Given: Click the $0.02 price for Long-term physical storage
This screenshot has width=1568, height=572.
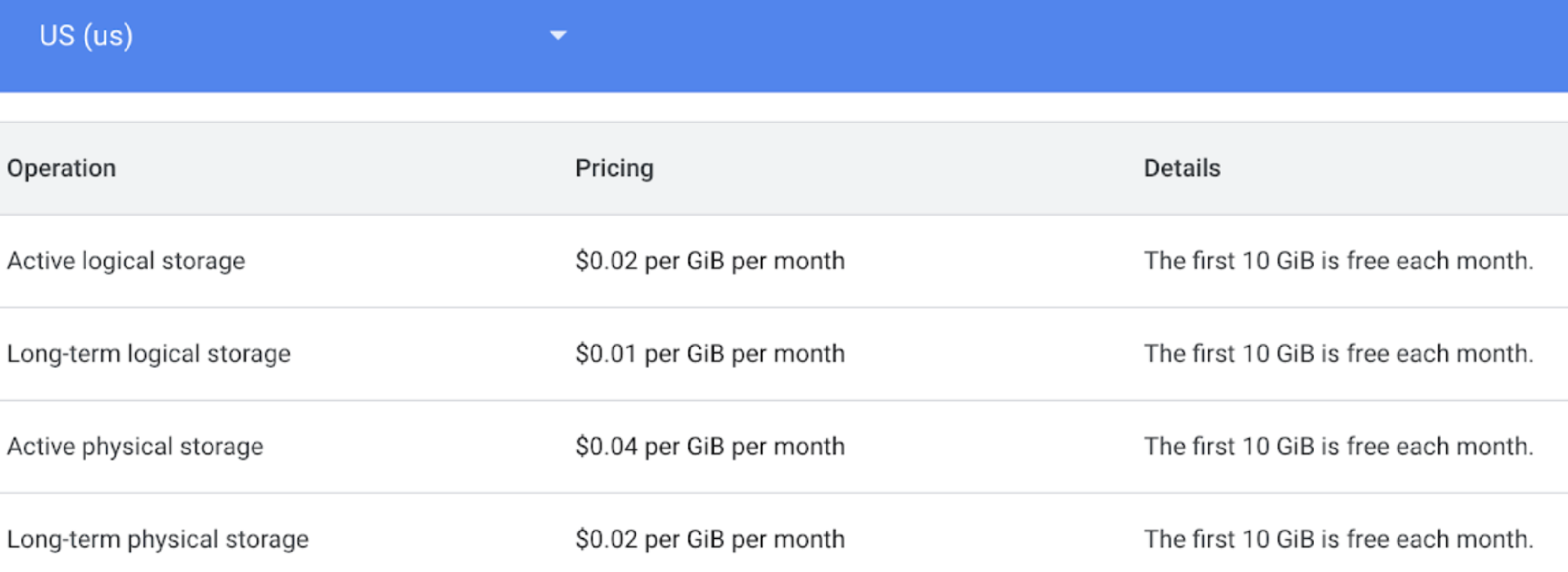Looking at the screenshot, I should pos(710,540).
